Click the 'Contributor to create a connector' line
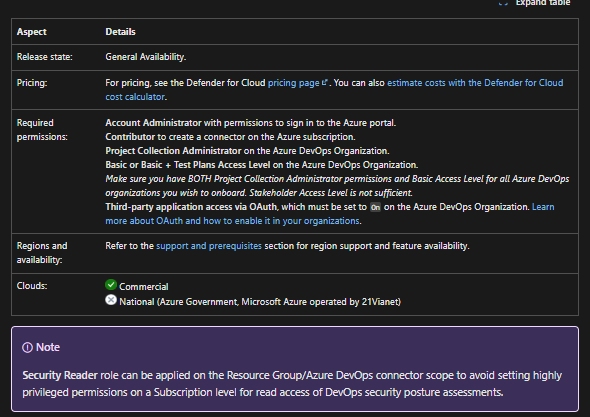590x417 pixels. pyautogui.click(x=230, y=137)
